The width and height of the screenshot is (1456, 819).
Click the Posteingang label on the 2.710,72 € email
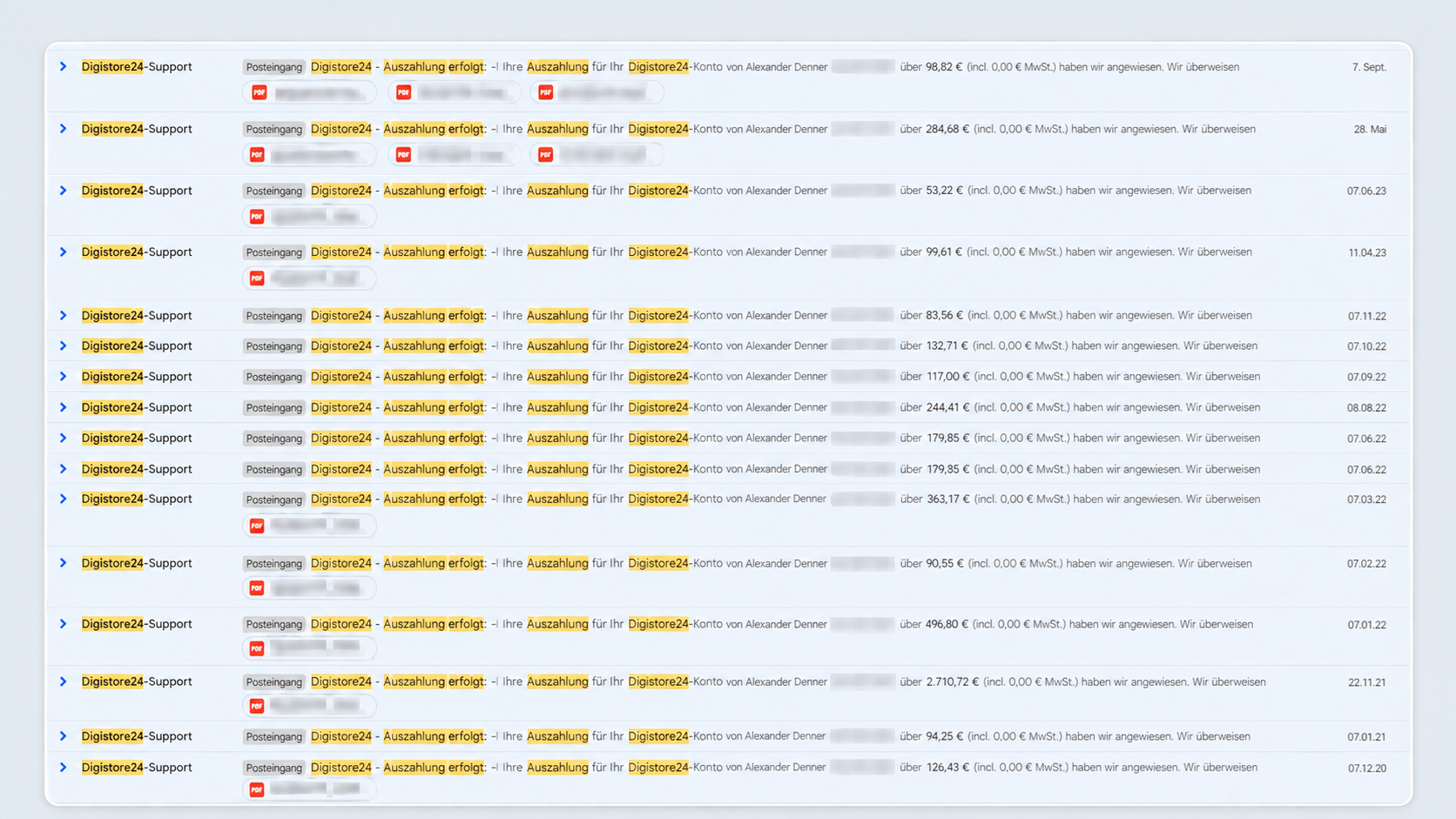click(273, 682)
